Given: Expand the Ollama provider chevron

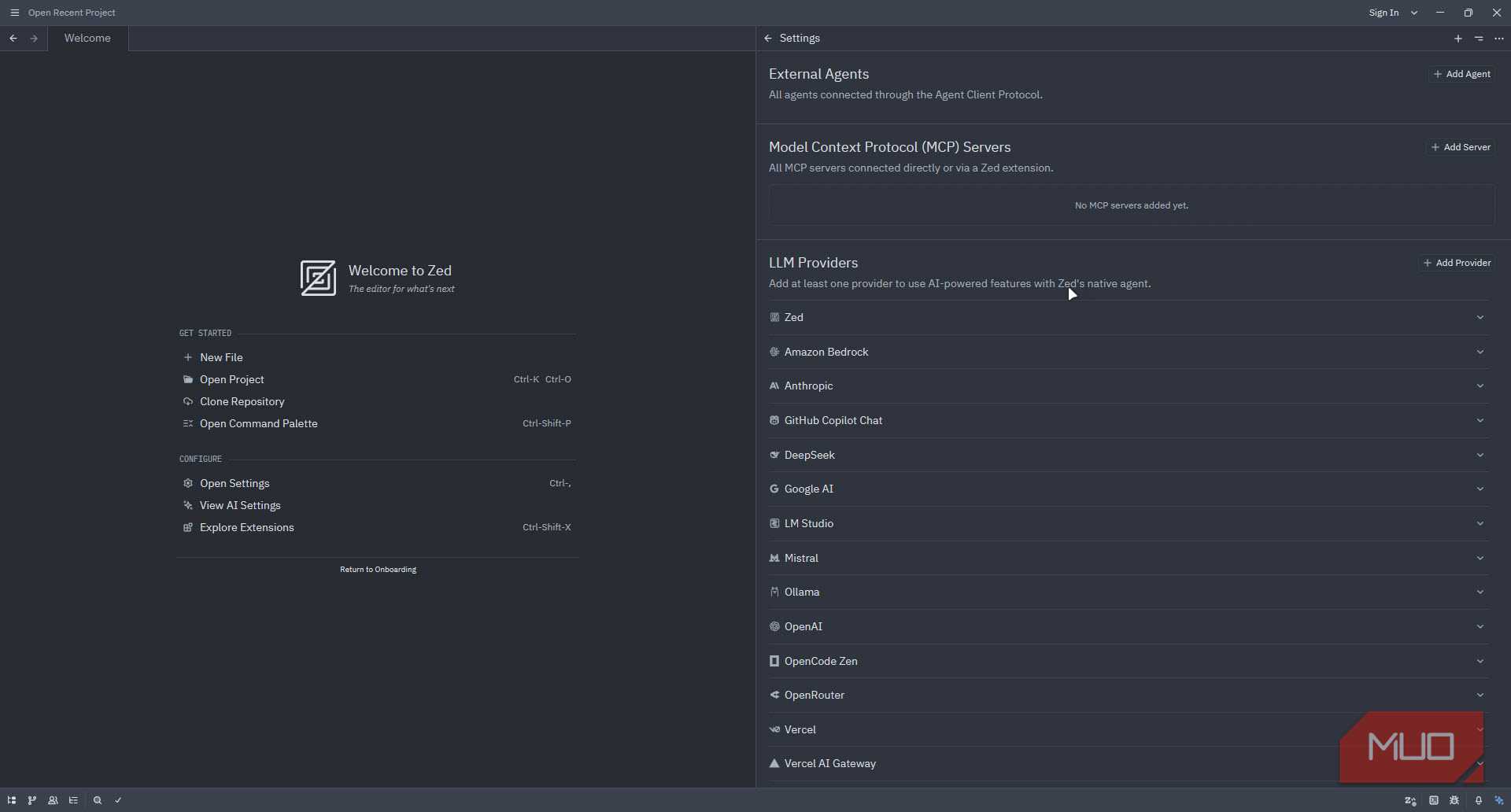Looking at the screenshot, I should pyautogui.click(x=1480, y=592).
